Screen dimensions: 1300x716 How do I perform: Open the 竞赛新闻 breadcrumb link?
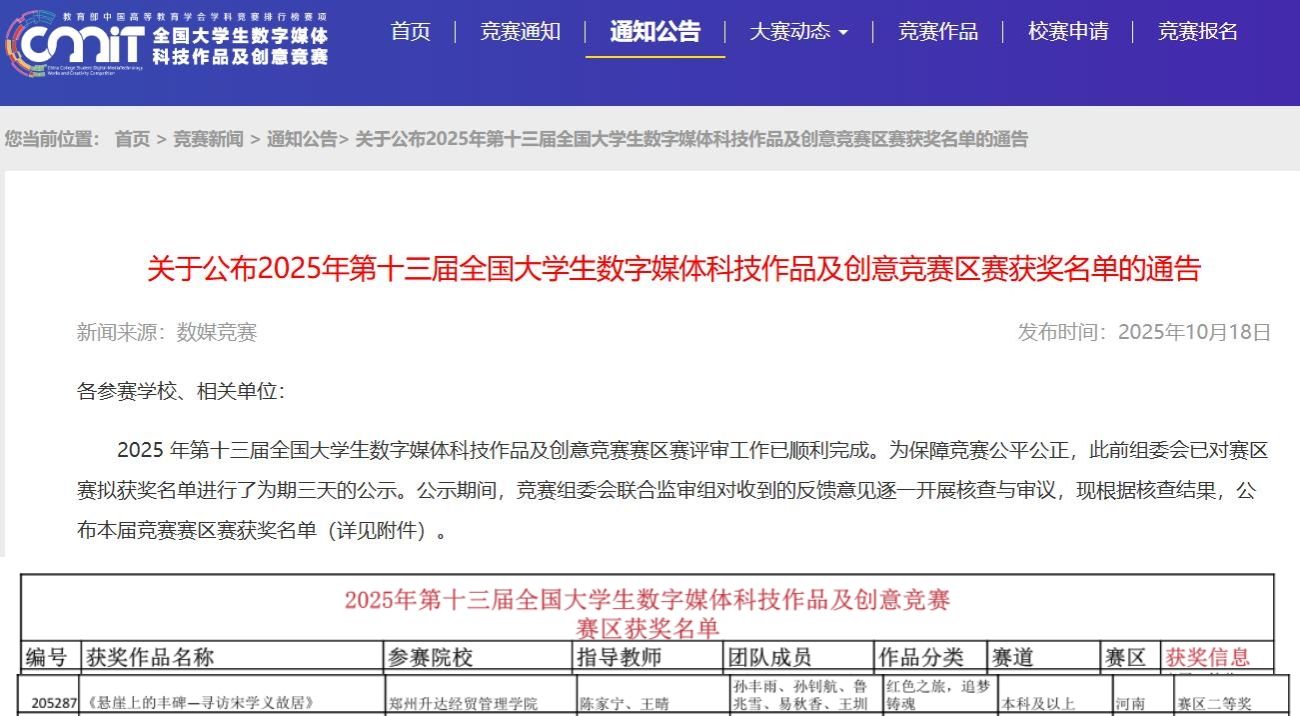208,140
